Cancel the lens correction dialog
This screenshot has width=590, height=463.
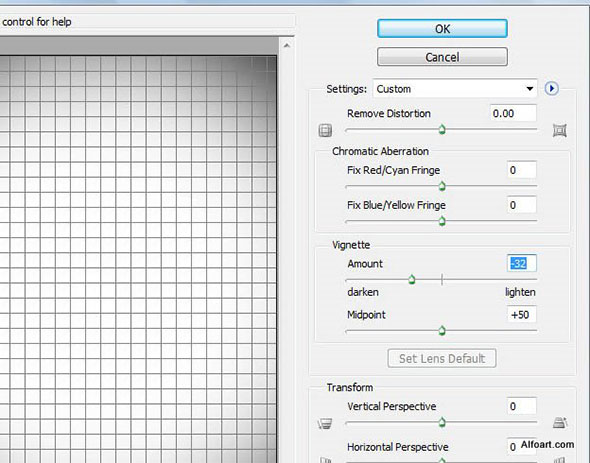(x=442, y=57)
